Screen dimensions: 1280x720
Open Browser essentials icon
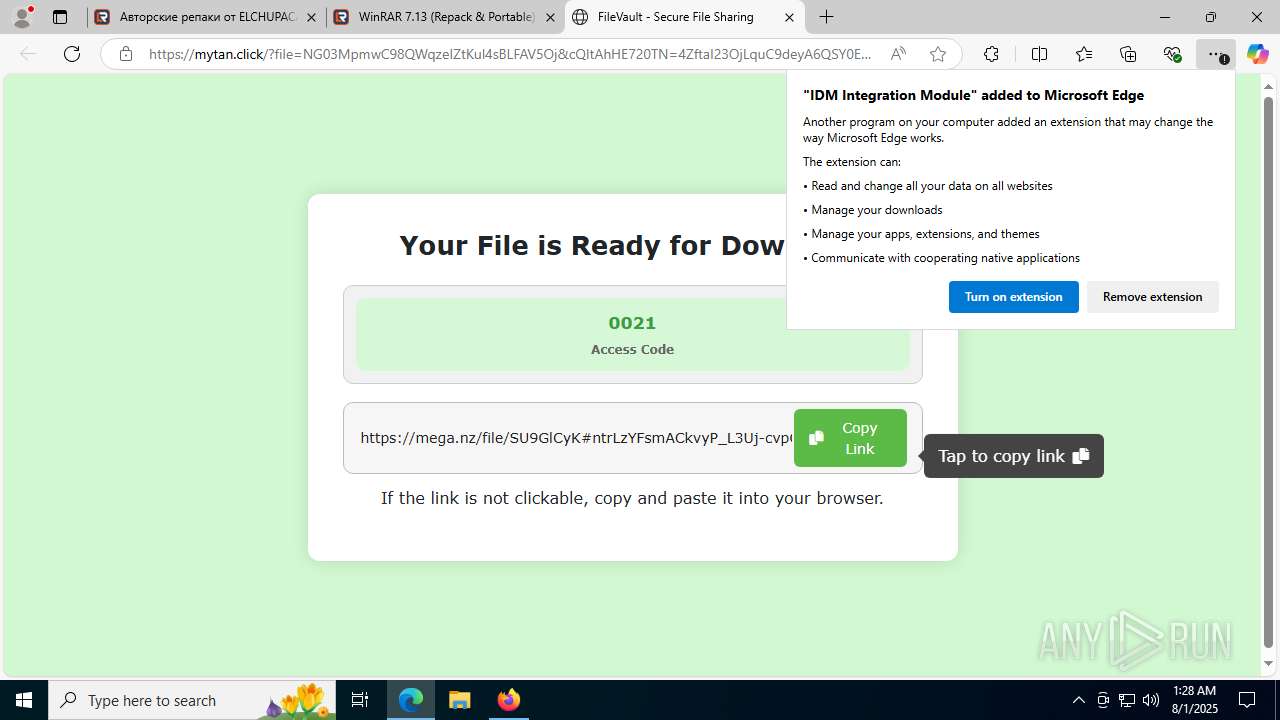click(x=1172, y=54)
